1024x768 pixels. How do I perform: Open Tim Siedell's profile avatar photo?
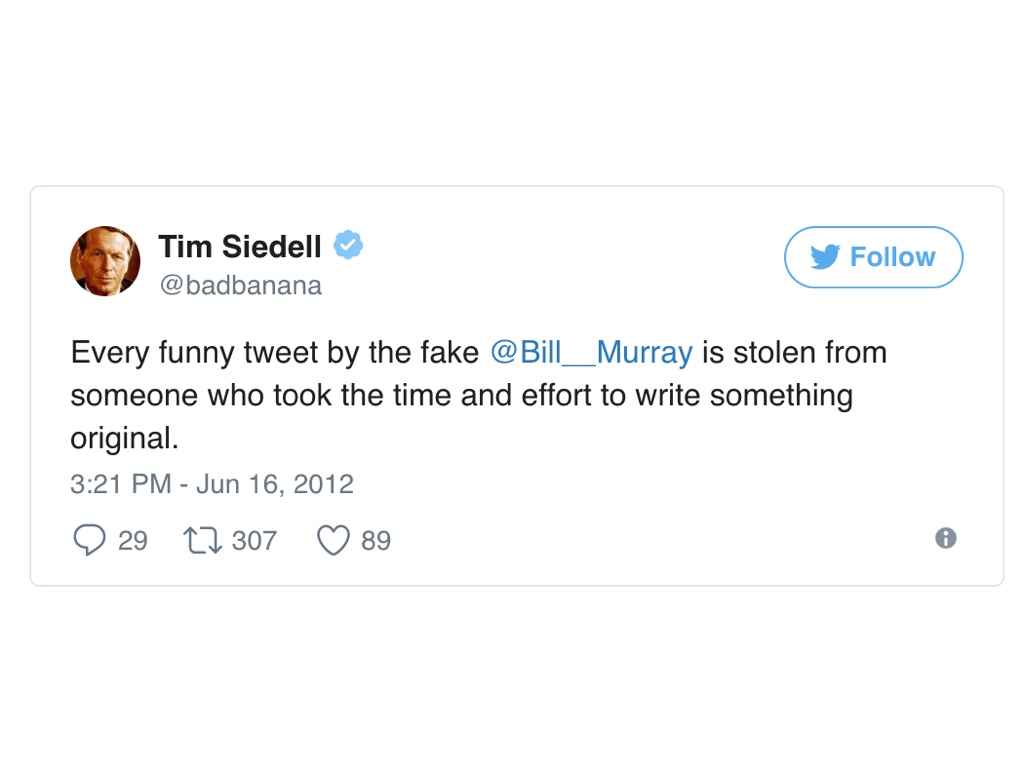pyautogui.click(x=105, y=261)
